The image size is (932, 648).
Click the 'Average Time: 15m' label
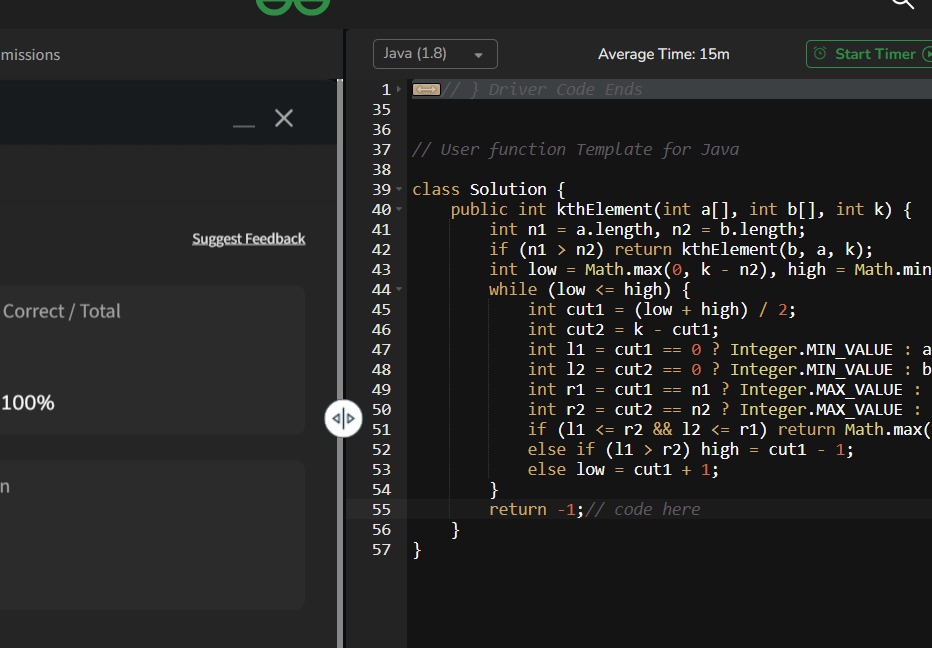coord(663,54)
